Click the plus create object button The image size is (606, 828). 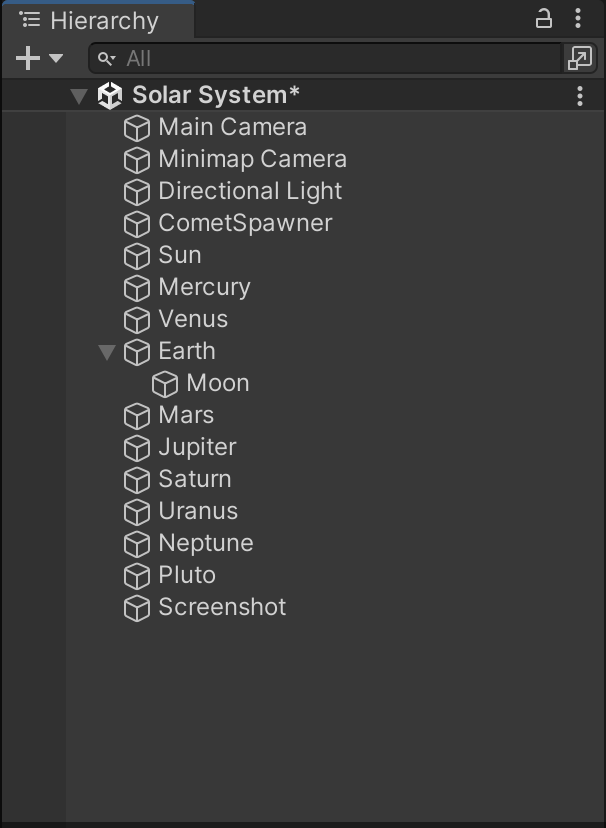28,58
